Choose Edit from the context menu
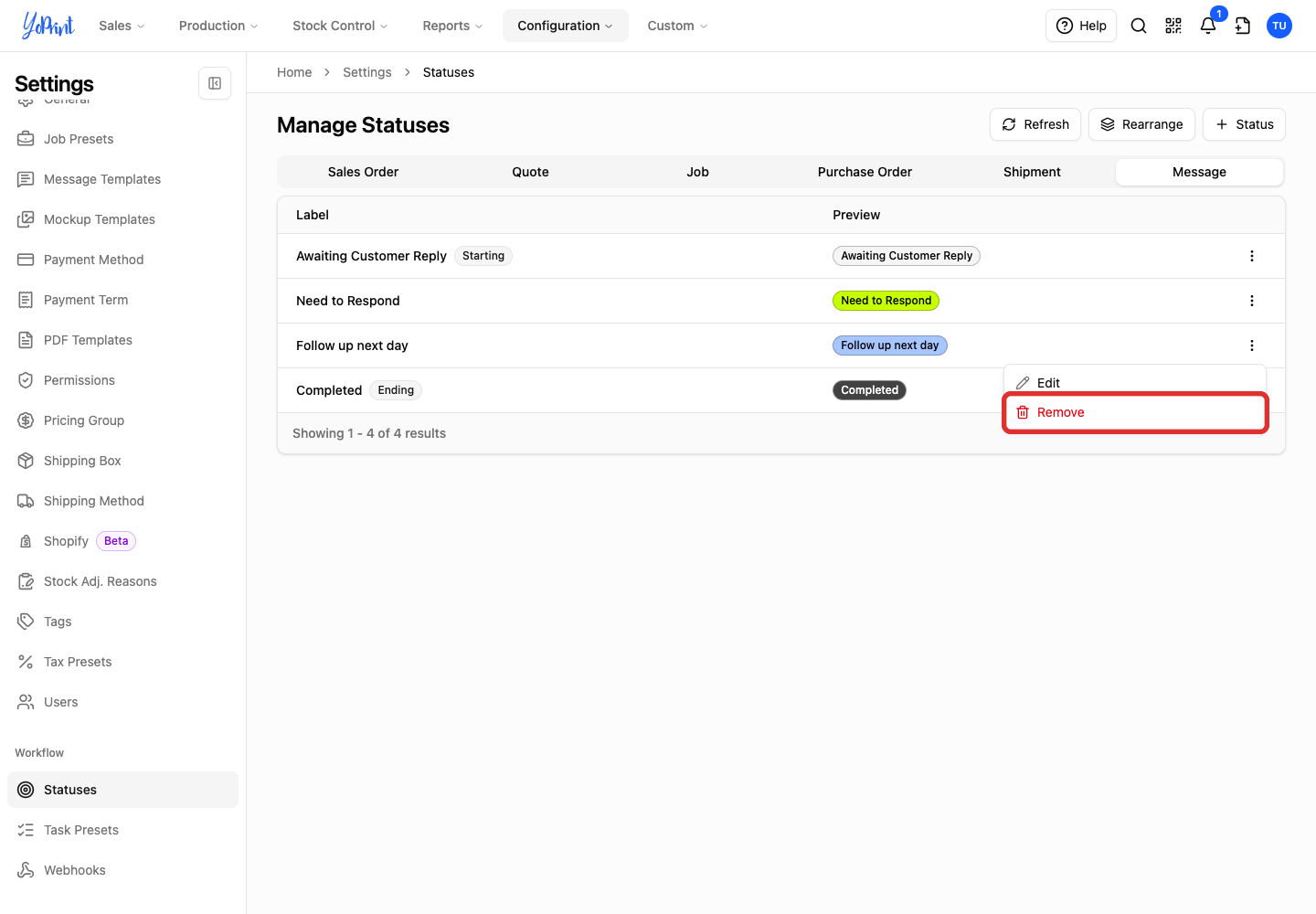 (x=1135, y=383)
